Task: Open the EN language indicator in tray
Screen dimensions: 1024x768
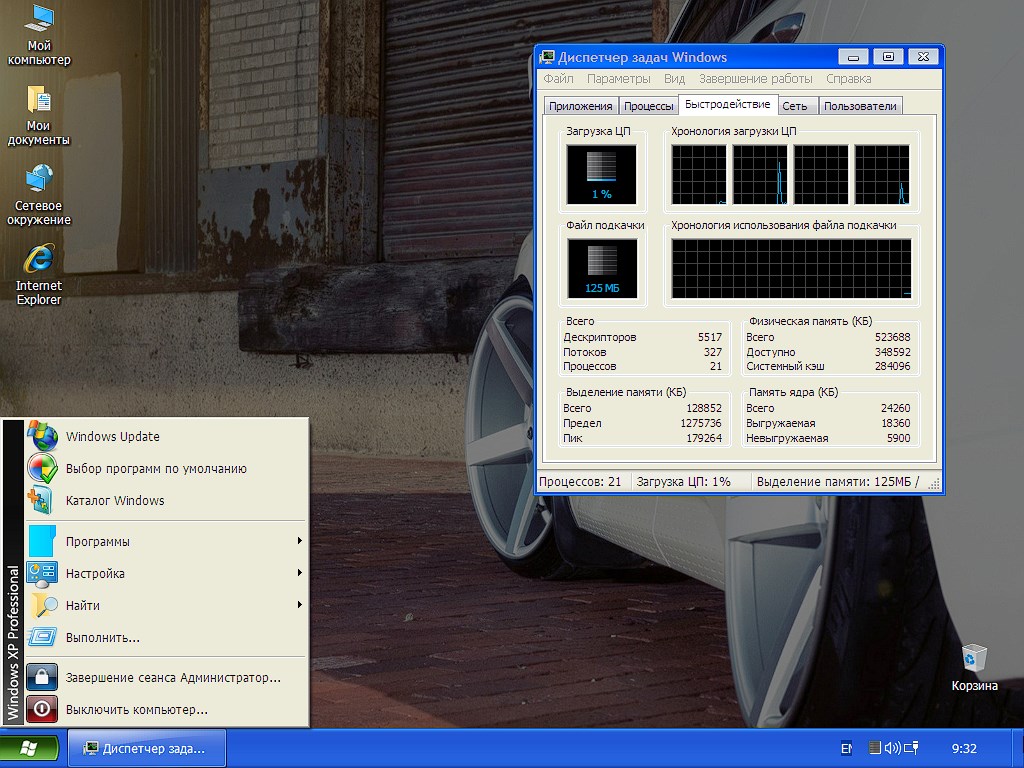Action: coord(846,748)
